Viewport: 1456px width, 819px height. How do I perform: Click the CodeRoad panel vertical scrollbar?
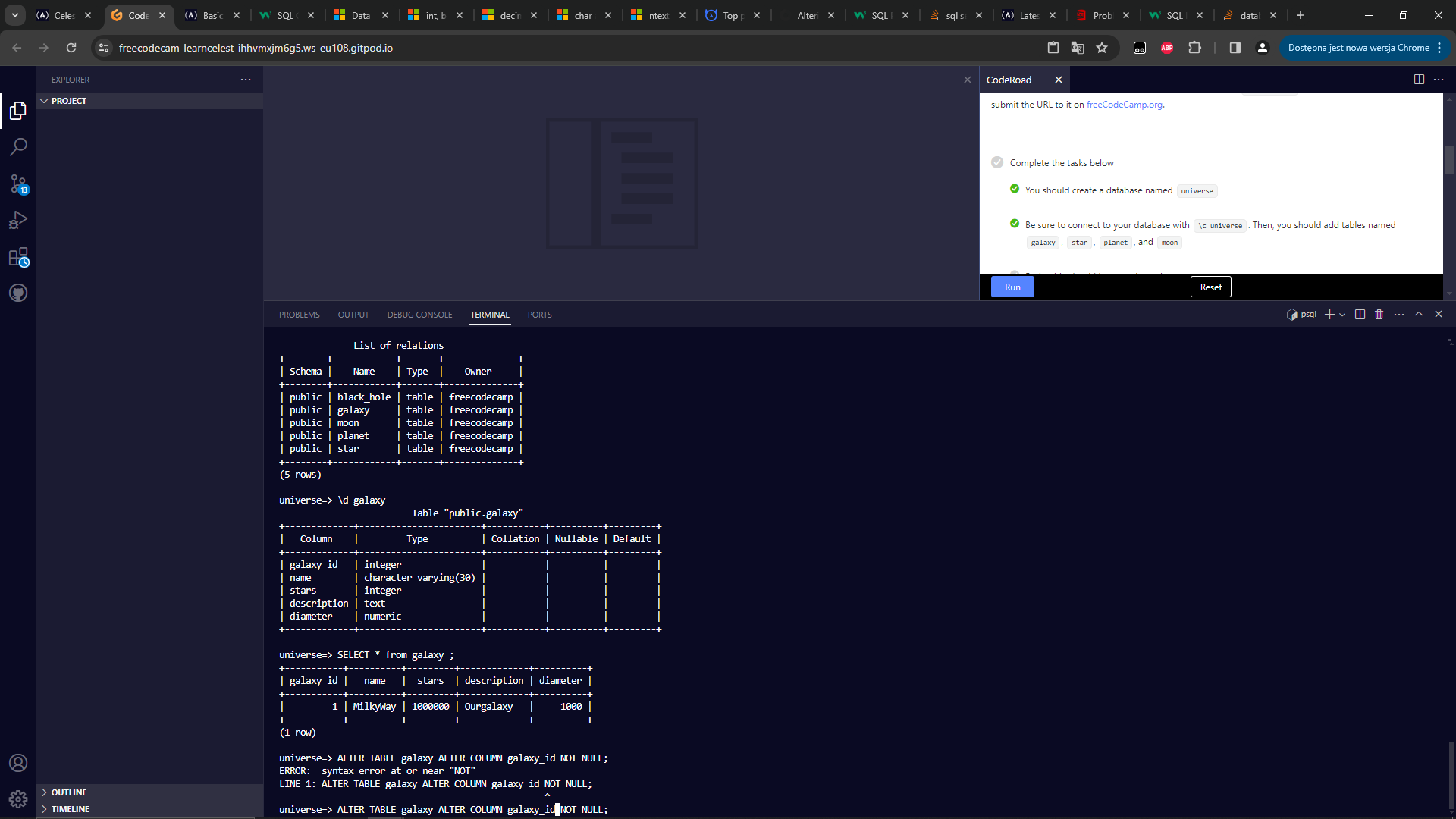pyautogui.click(x=1449, y=160)
